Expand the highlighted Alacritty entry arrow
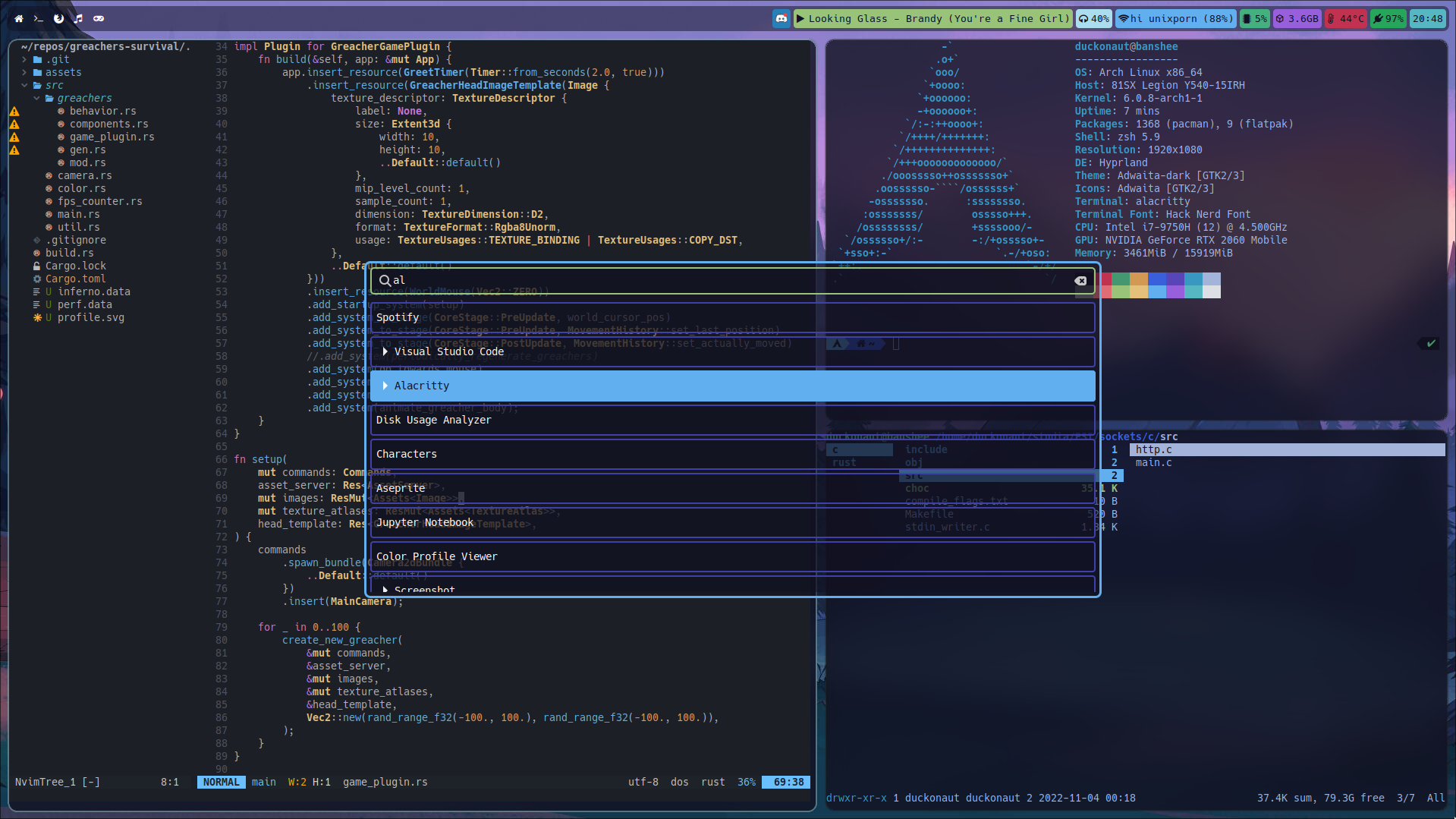This screenshot has width=1456, height=819. tap(385, 386)
